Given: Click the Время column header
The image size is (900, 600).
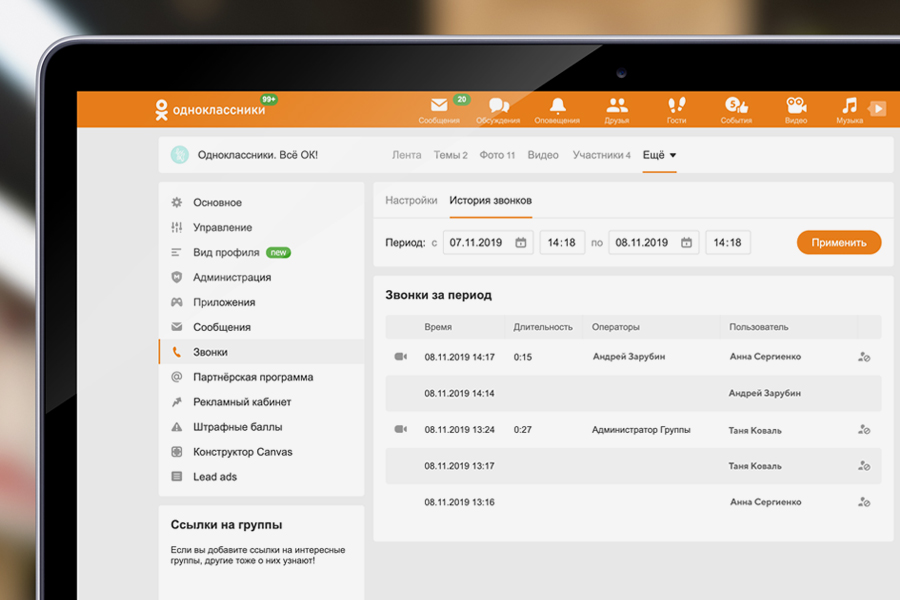Looking at the screenshot, I should 438,327.
